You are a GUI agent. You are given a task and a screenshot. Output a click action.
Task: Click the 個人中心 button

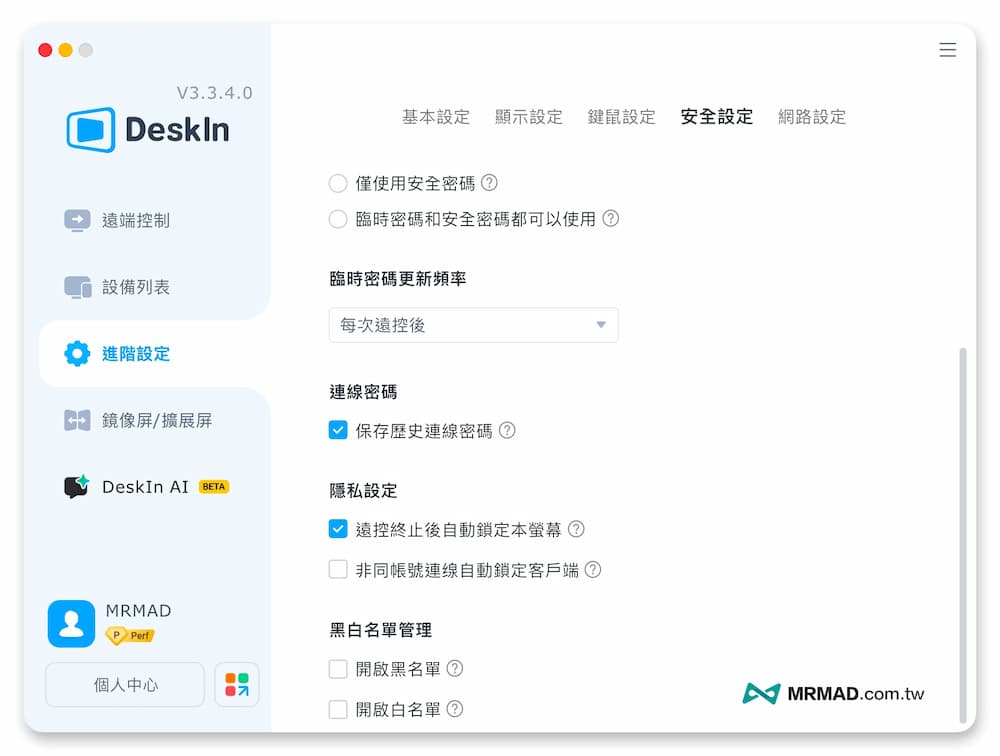[x=124, y=684]
